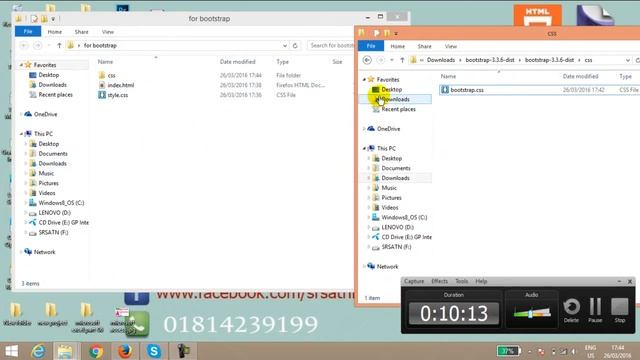Select Pictures in css window sidebar
This screenshot has width=640, height=360.
coord(391,198)
